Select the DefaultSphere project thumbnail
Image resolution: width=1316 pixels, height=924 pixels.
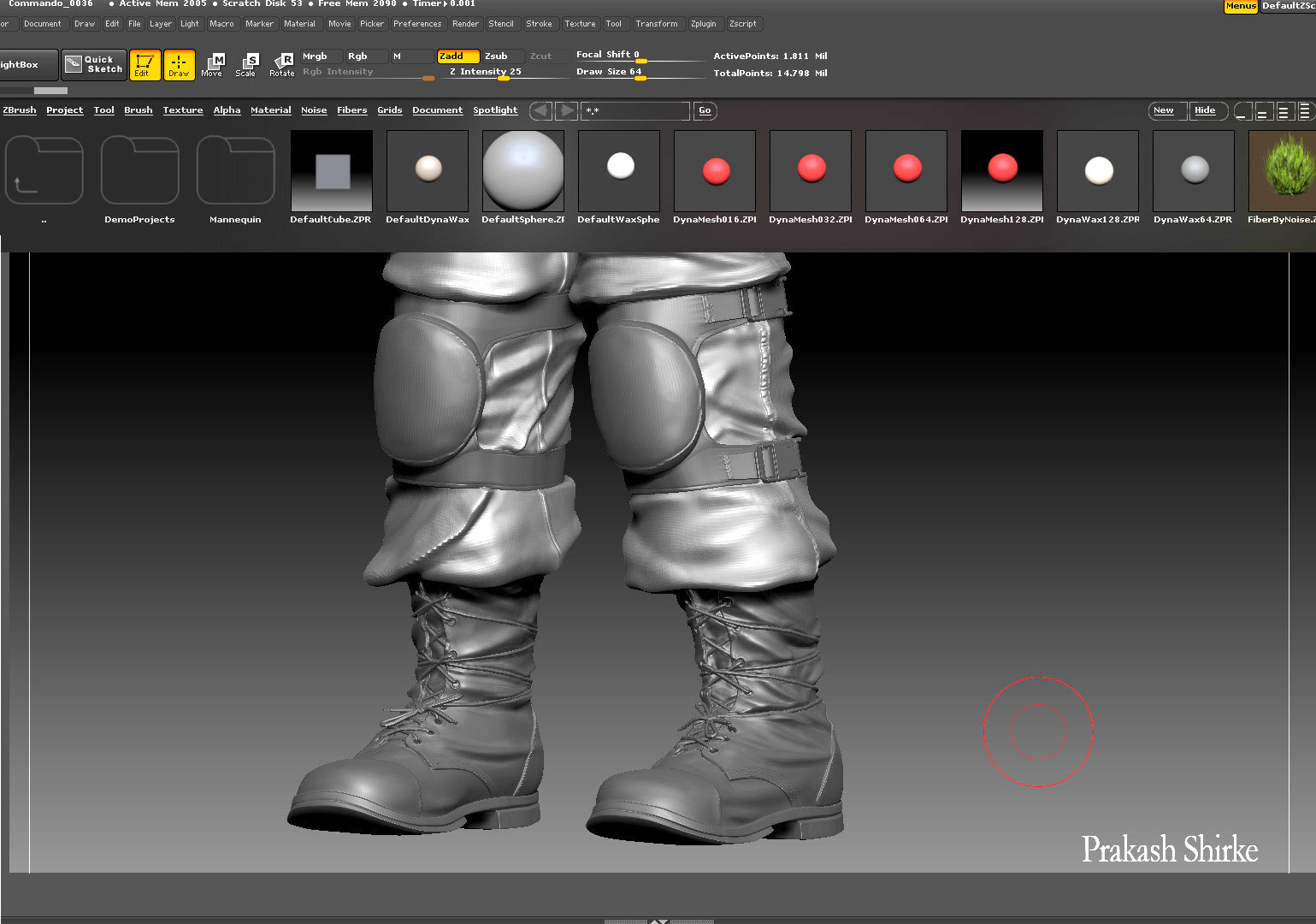(522, 171)
